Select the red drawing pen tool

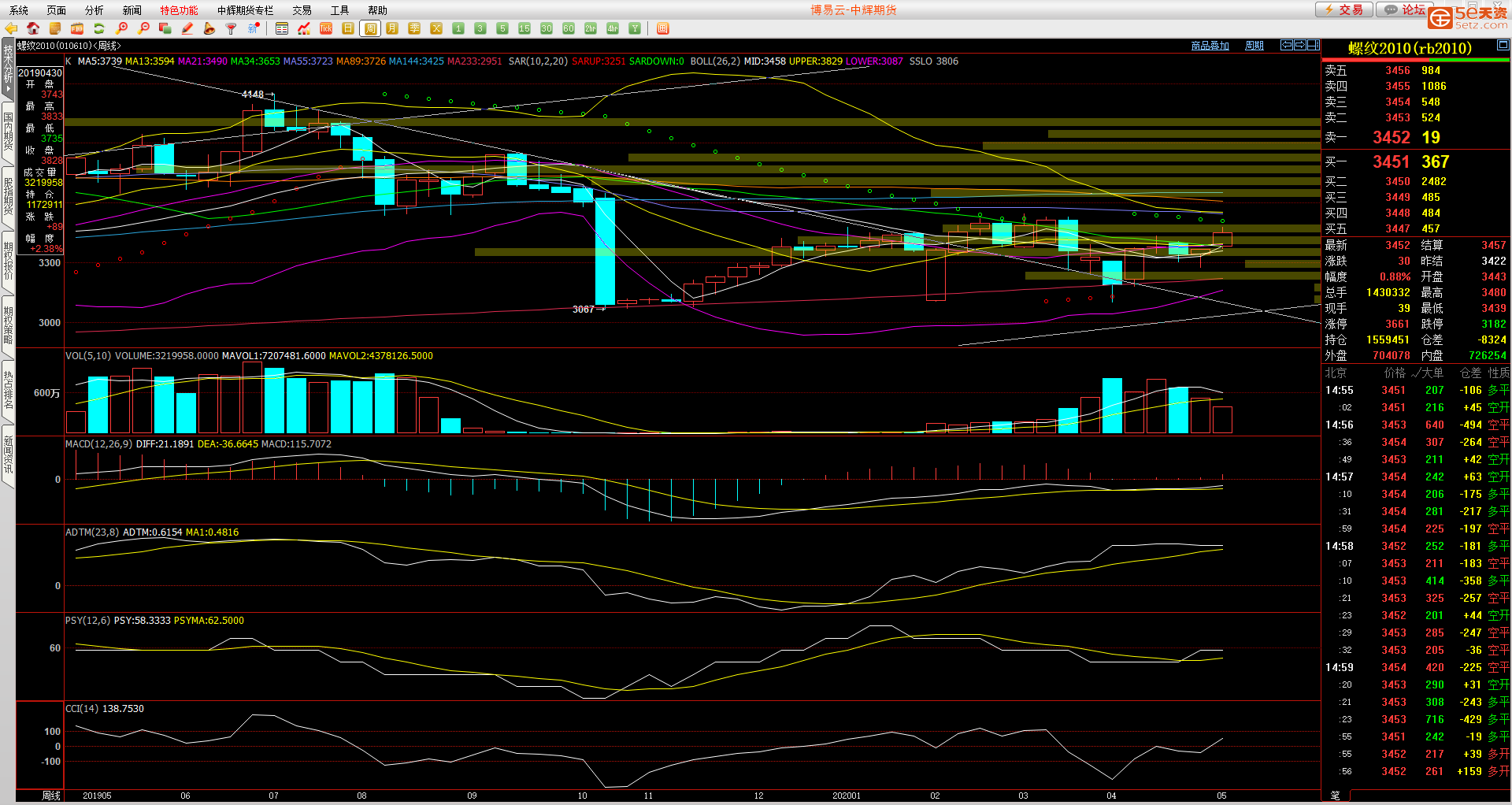click(187, 28)
